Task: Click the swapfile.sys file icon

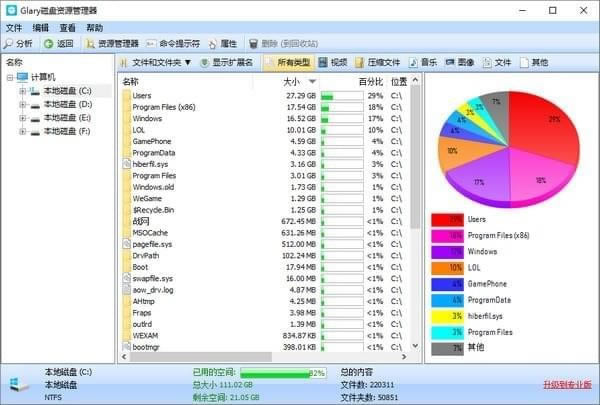Action: coord(127,278)
